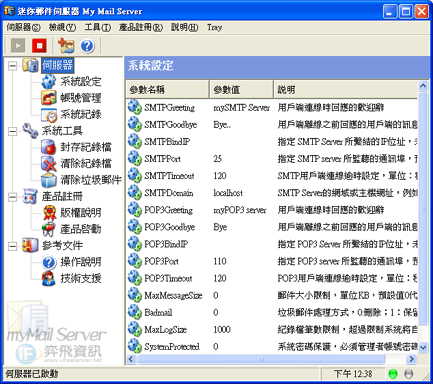Screen dimensions: 433x384
Task: Open the blue help question mark icon
Action: (x=87, y=46)
